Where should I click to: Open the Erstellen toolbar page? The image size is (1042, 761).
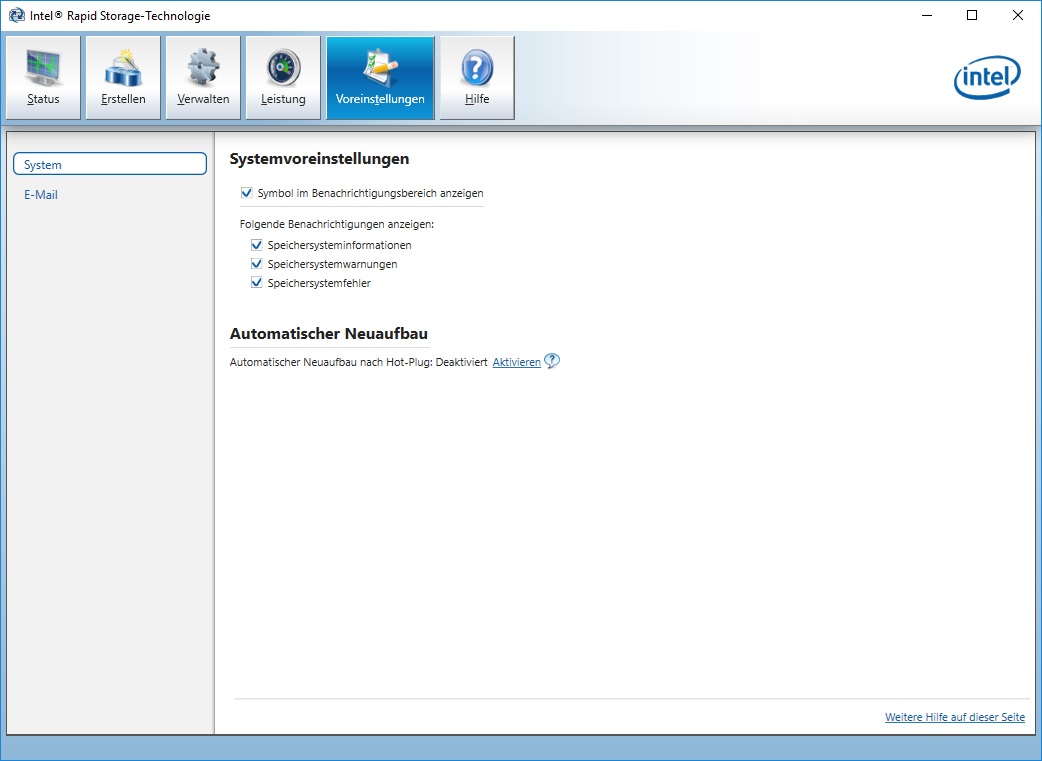tap(123, 78)
